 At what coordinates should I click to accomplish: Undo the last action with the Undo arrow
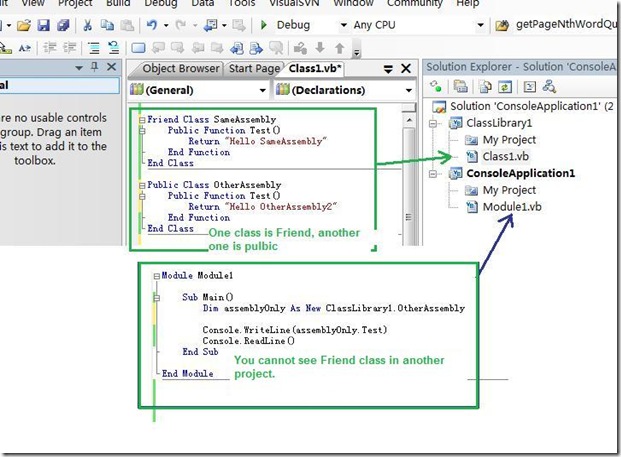point(152,25)
